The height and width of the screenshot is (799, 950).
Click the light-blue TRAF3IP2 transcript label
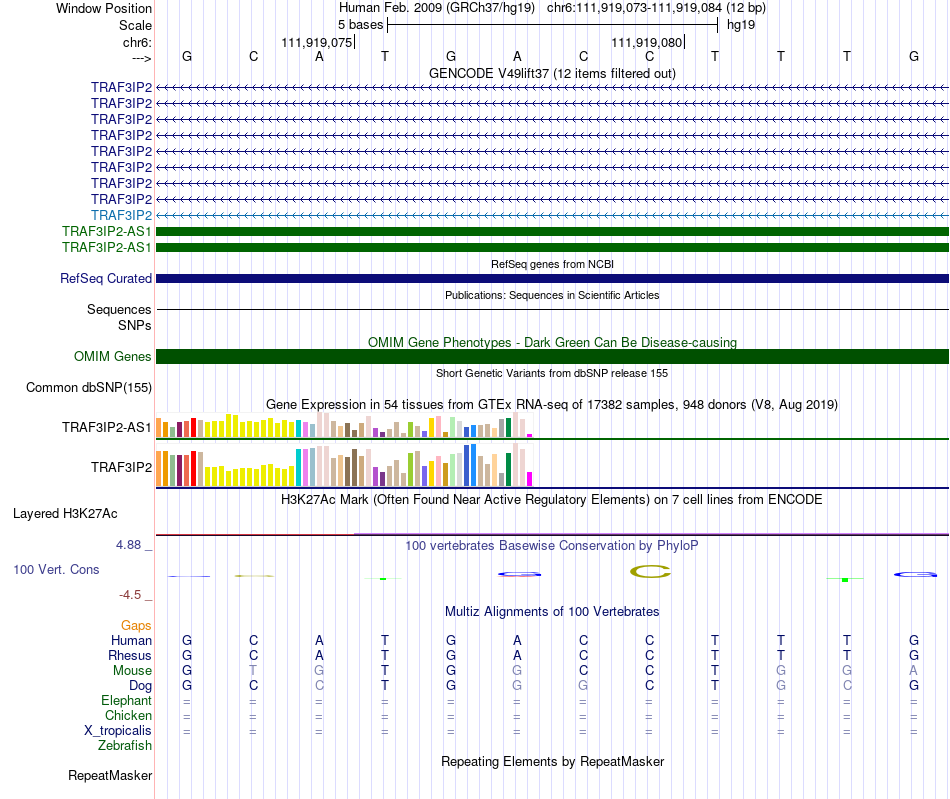122,215
